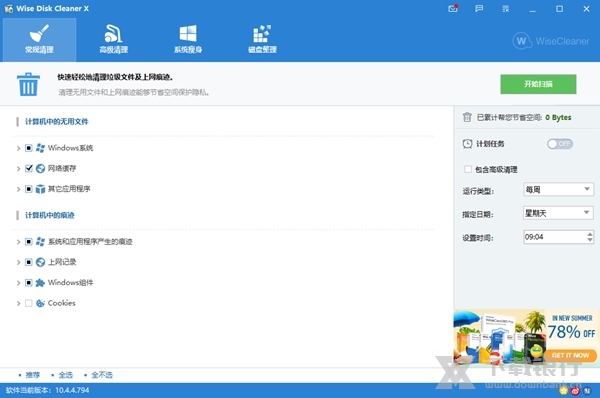Click the version text 10.4.4.794
This screenshot has height=398, width=600.
tap(72, 390)
